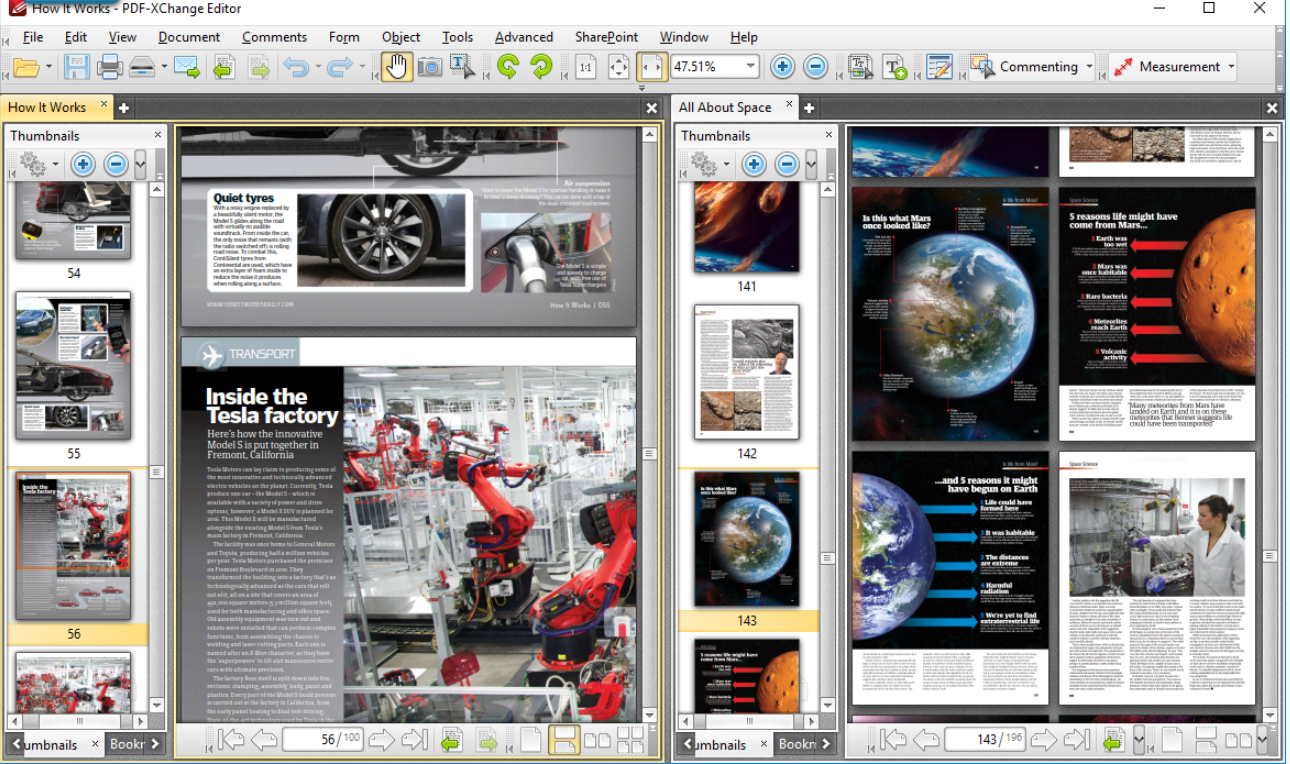The height and width of the screenshot is (764, 1290).
Task: Select the Snapshot camera tool
Action: click(430, 67)
